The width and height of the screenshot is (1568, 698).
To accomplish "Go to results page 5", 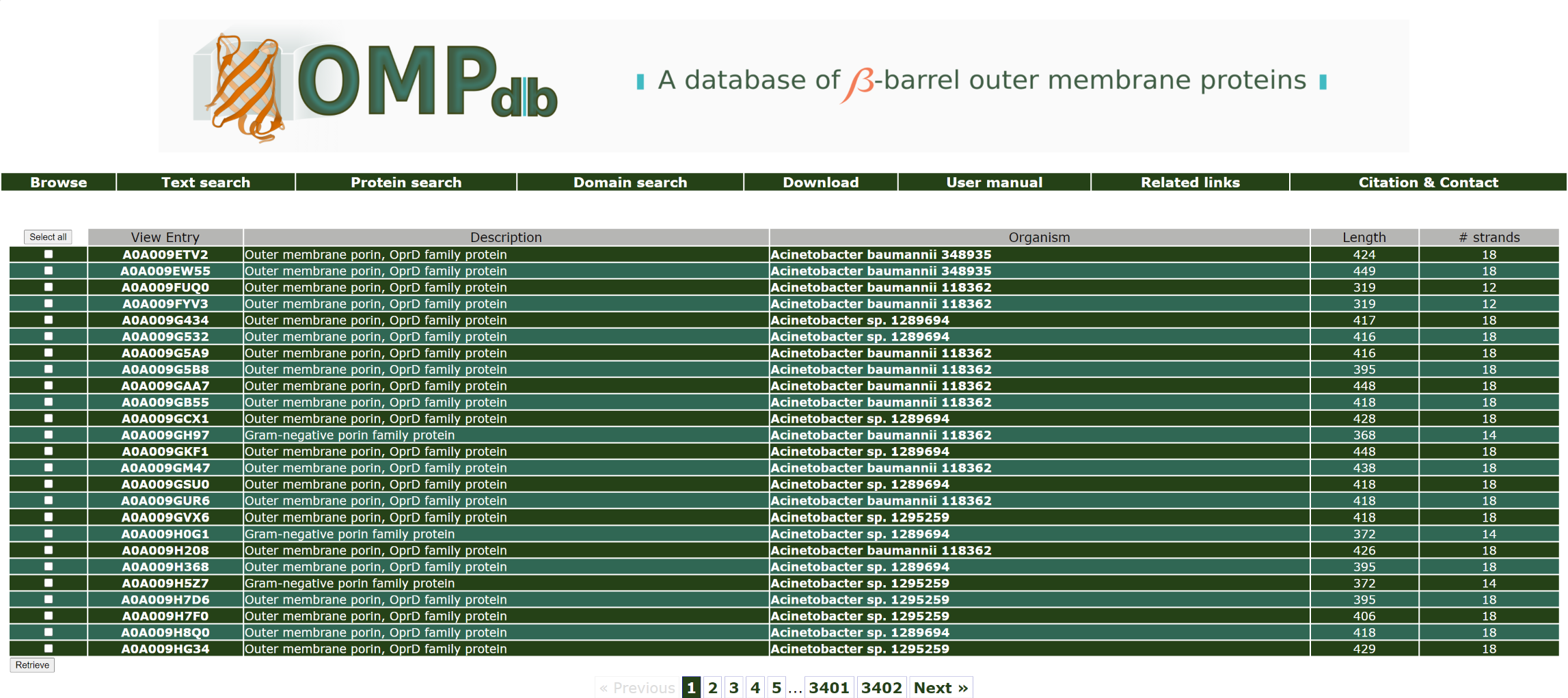I will point(776,688).
